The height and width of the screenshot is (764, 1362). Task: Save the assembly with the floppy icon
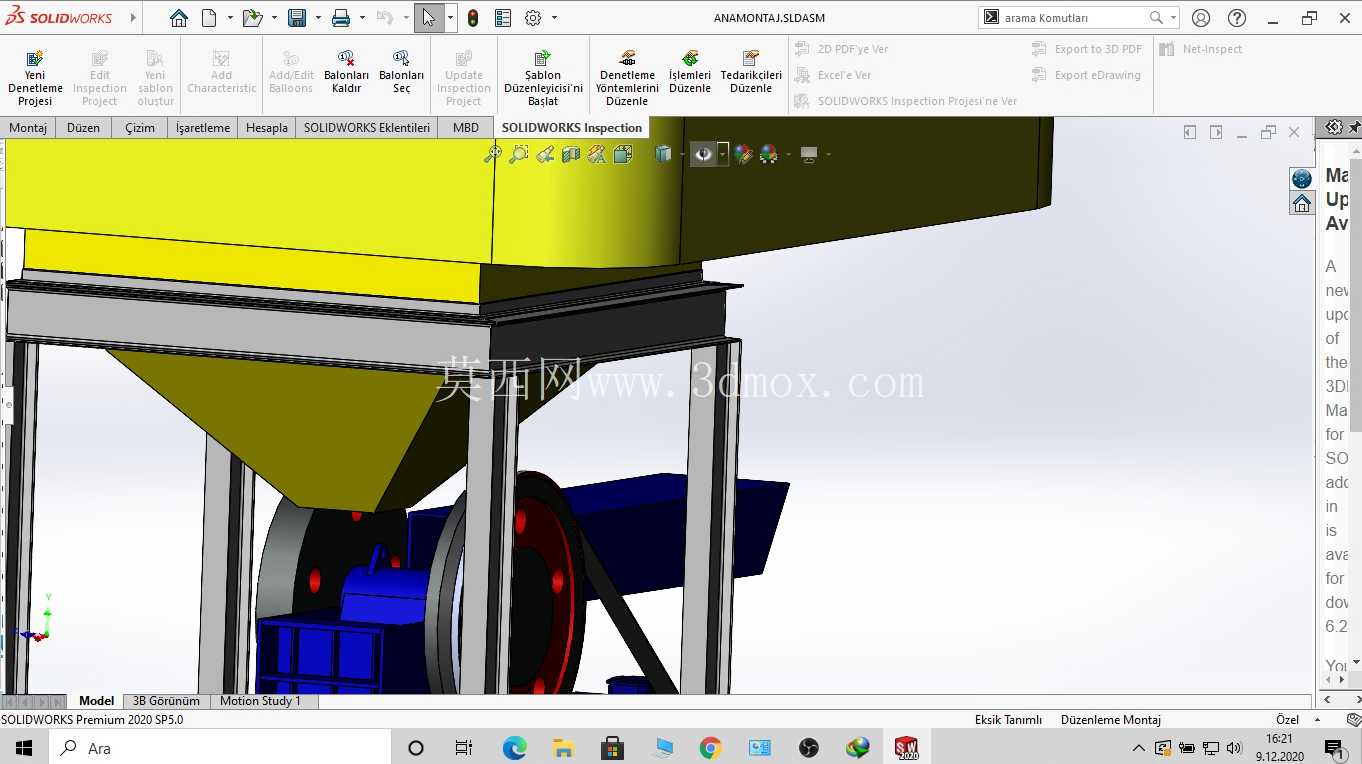[297, 18]
